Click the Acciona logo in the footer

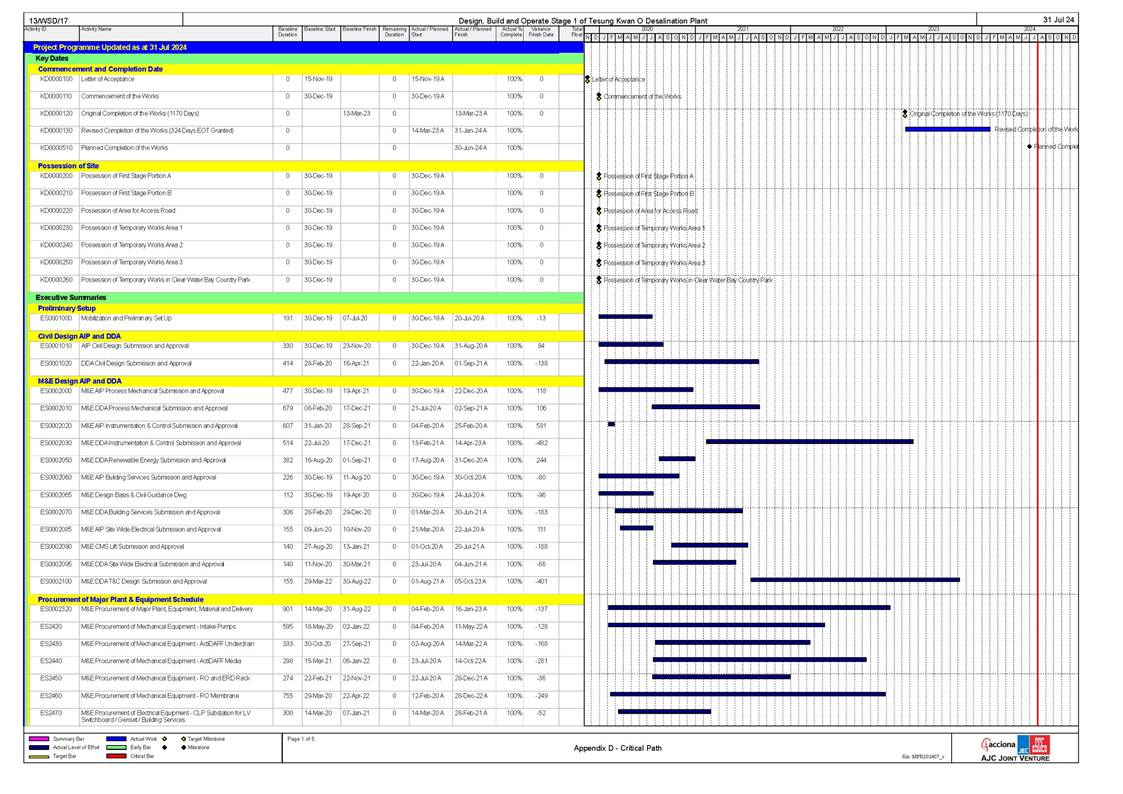pos(1000,745)
